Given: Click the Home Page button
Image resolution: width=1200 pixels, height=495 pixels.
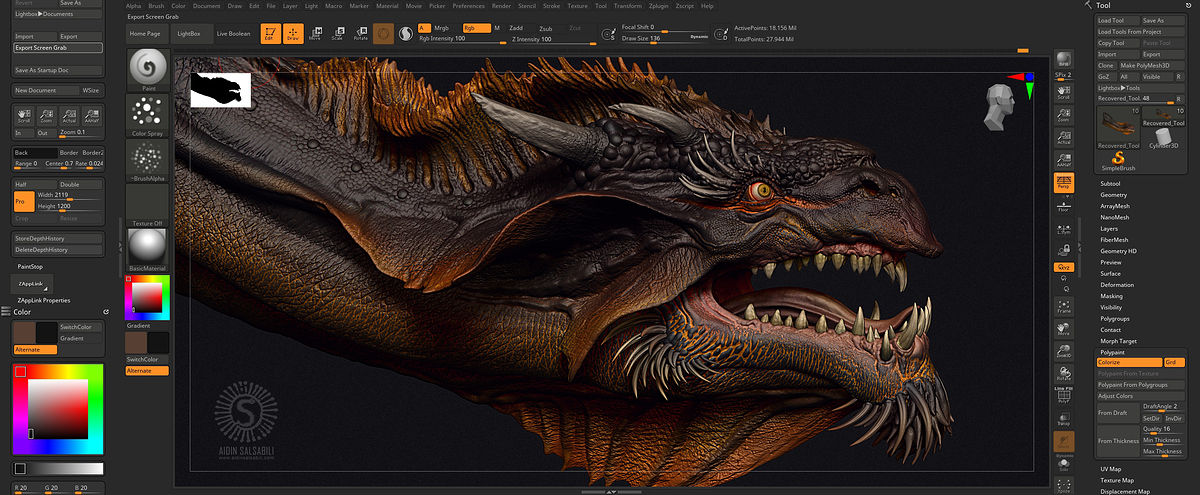Looking at the screenshot, I should pos(146,33).
